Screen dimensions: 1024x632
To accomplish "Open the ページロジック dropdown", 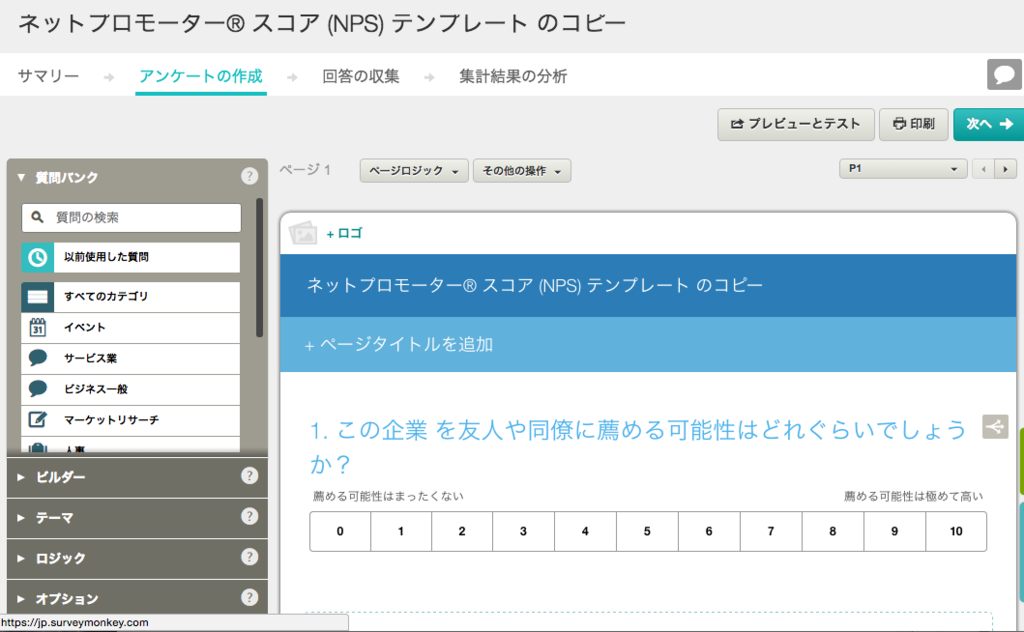I will tap(414, 170).
